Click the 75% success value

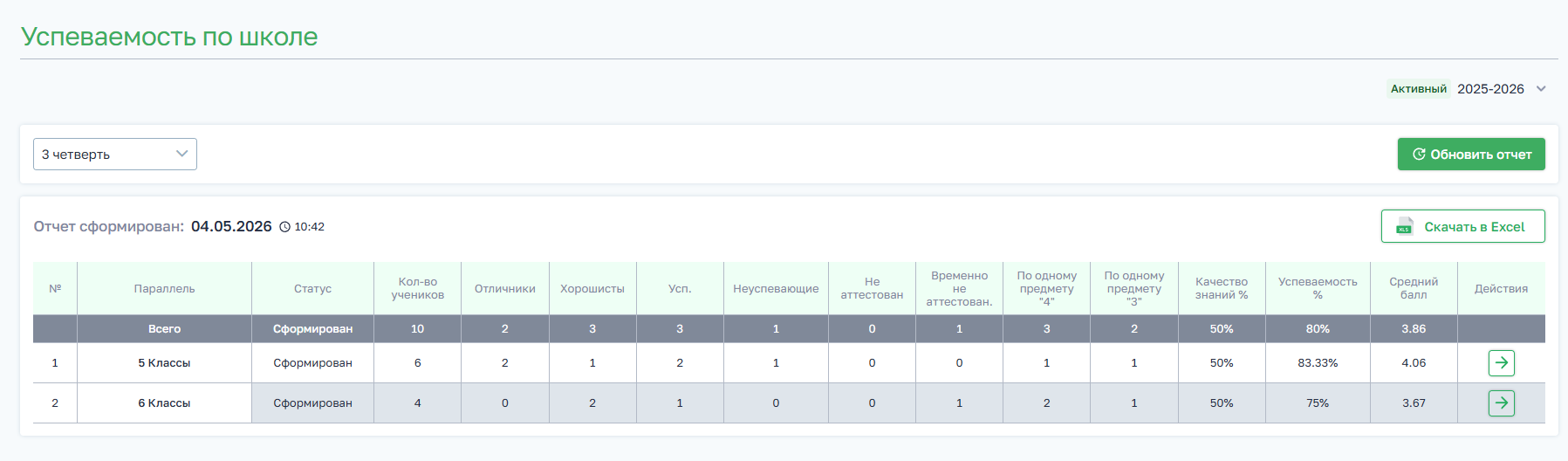(1318, 403)
